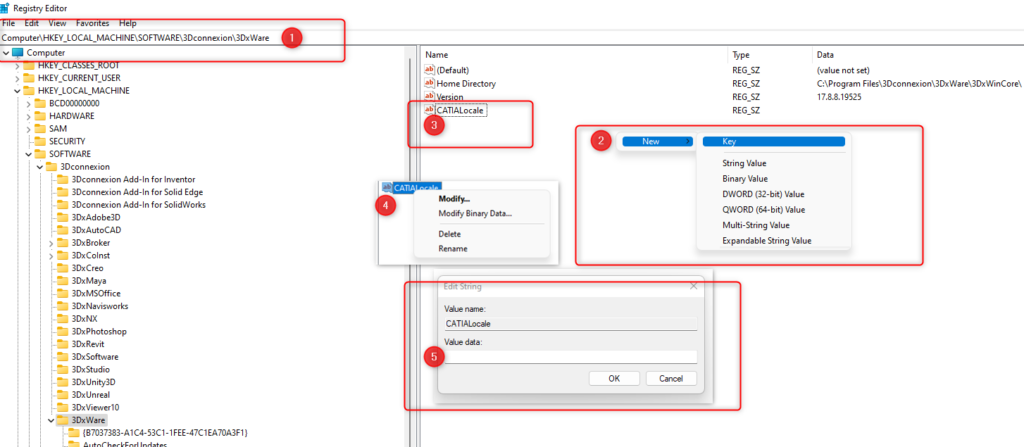Viewport: 1024px width, 447px height.
Task: Click the Home Directory string value icon
Action: (x=430, y=83)
